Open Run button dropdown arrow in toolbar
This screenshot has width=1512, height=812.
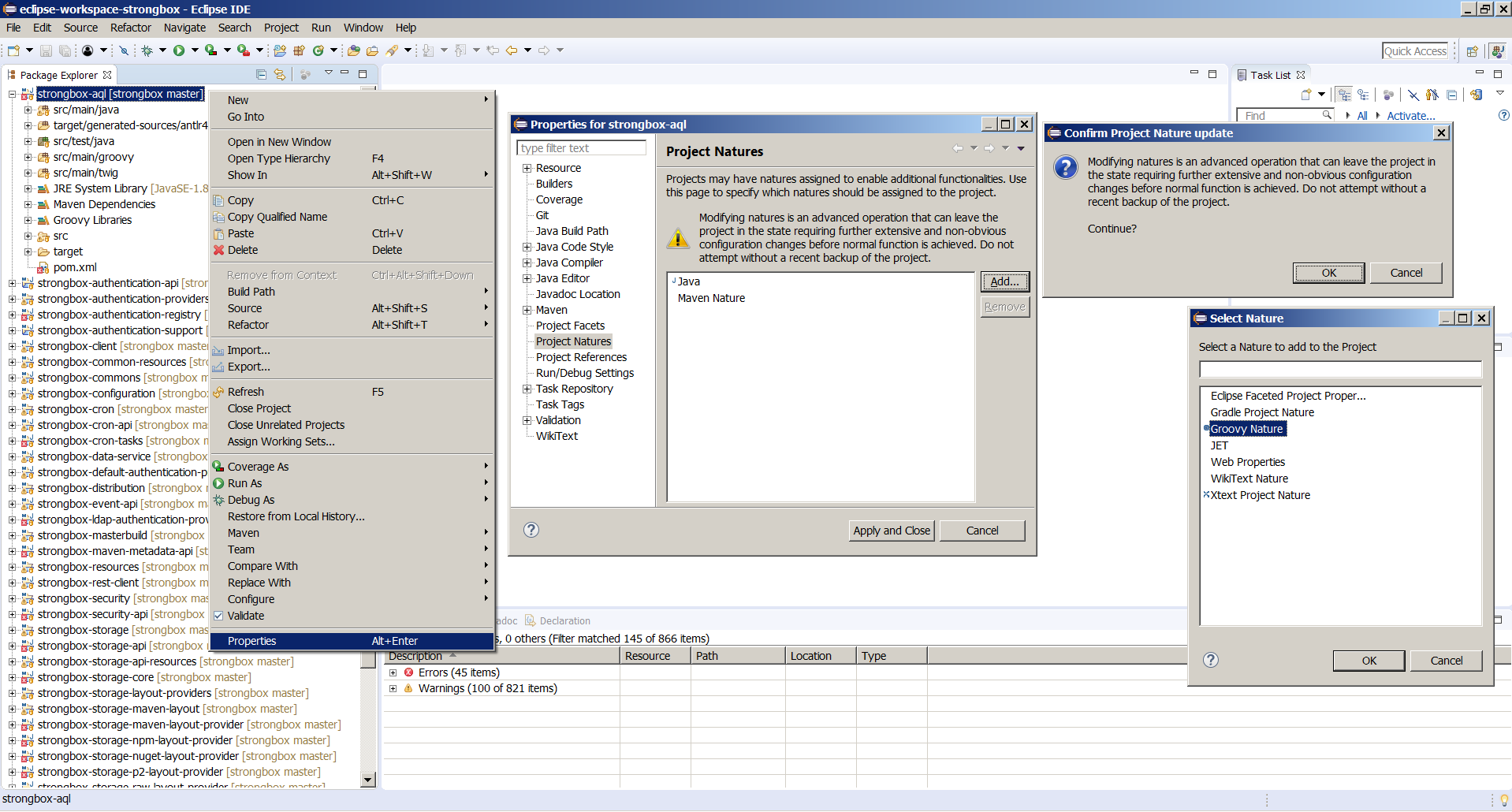click(x=194, y=50)
